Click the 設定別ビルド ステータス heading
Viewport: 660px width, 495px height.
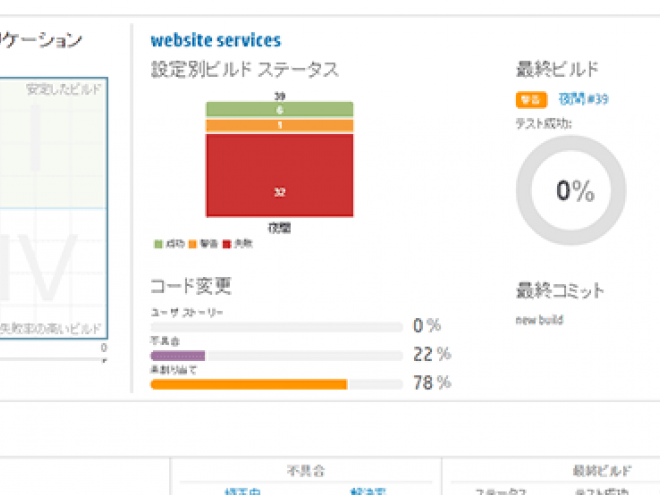pyautogui.click(x=245, y=69)
